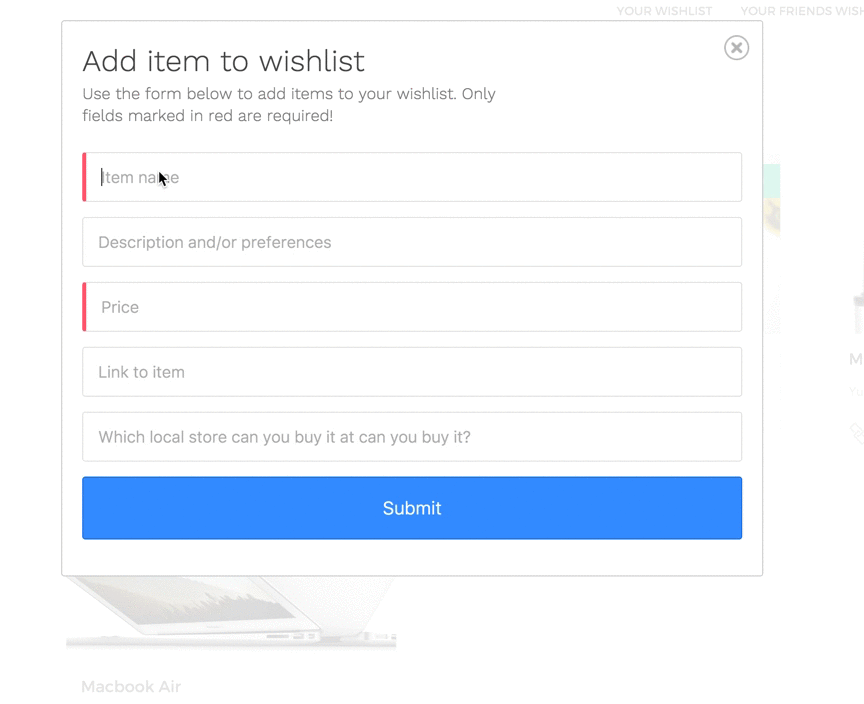Click the Macbook Air laptop image

click(x=231, y=613)
